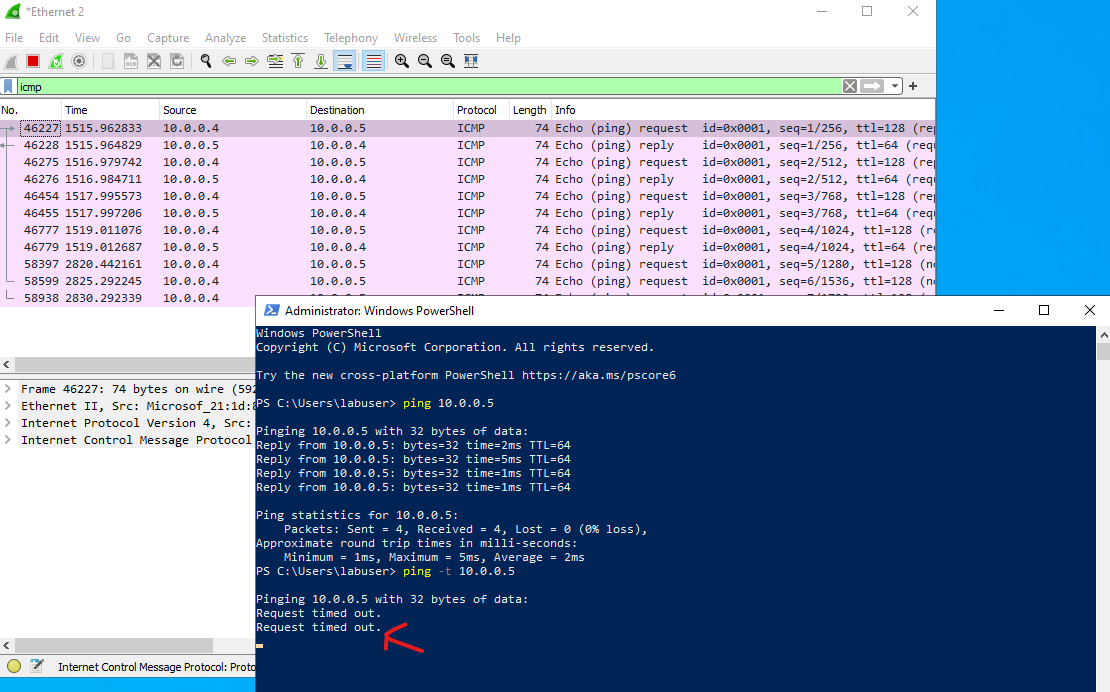Open the find packet magnifier tool
The width and height of the screenshot is (1110, 692).
(206, 62)
